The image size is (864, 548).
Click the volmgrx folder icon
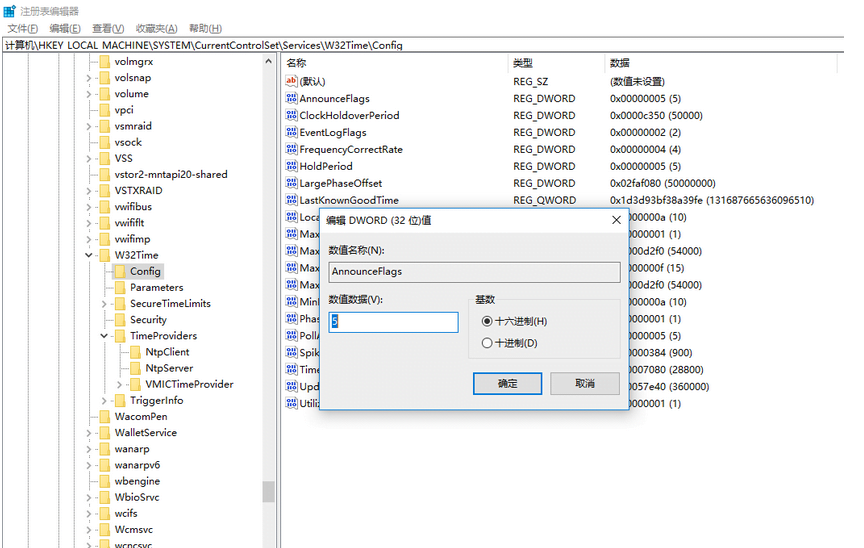(104, 62)
